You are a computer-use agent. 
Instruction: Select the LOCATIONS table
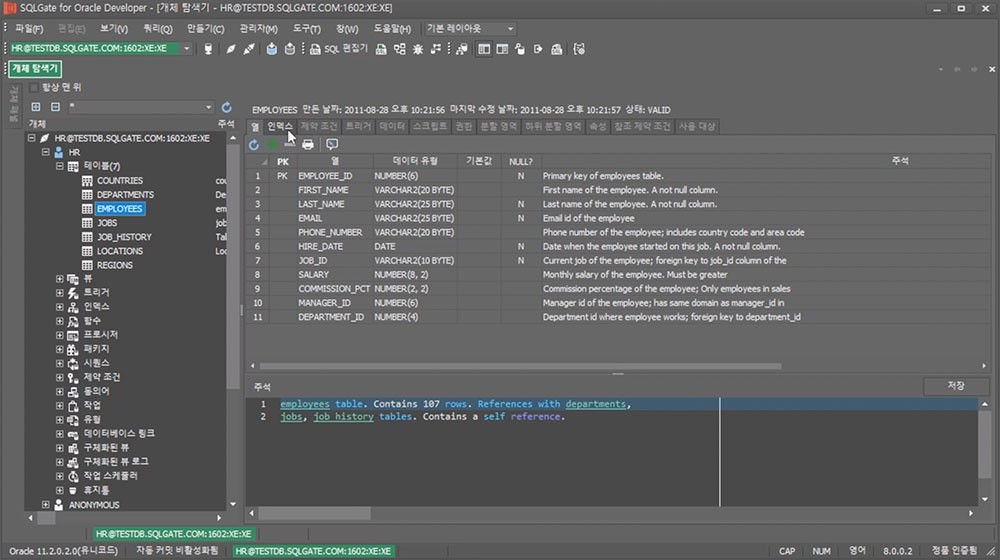tap(119, 251)
